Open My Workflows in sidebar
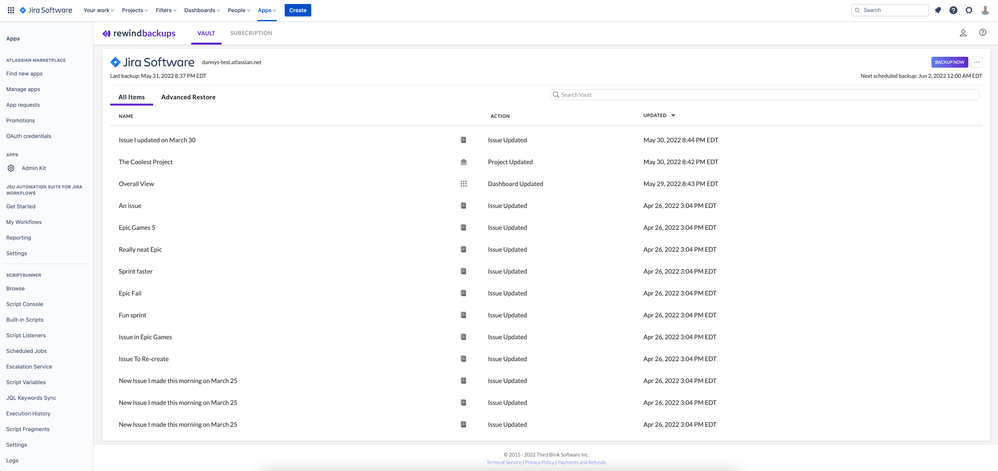998x471 pixels. tap(23, 222)
